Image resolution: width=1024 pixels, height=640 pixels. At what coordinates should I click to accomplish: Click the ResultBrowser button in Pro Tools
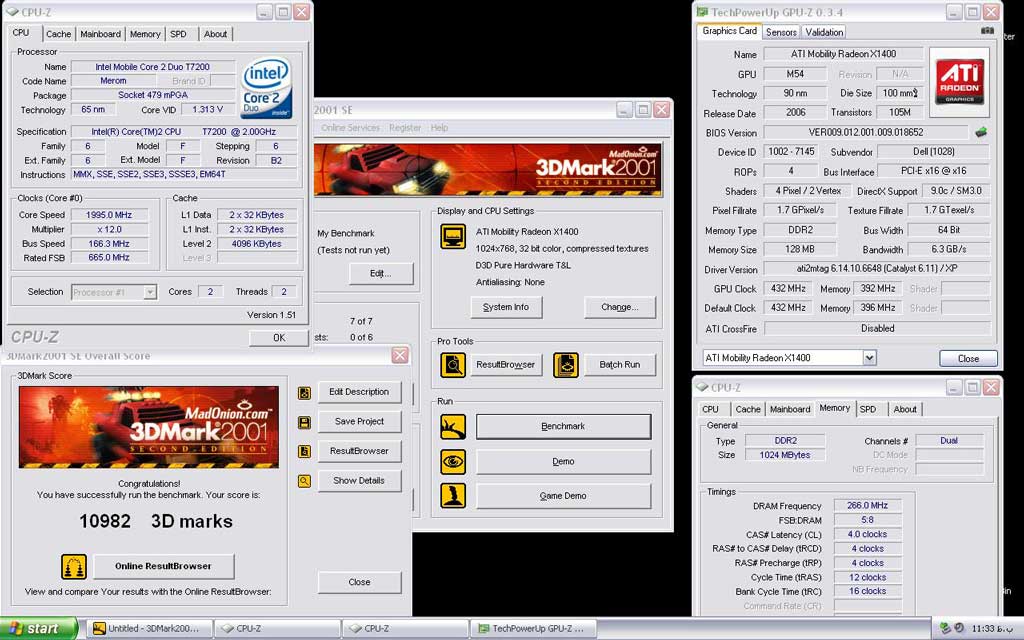click(x=505, y=365)
